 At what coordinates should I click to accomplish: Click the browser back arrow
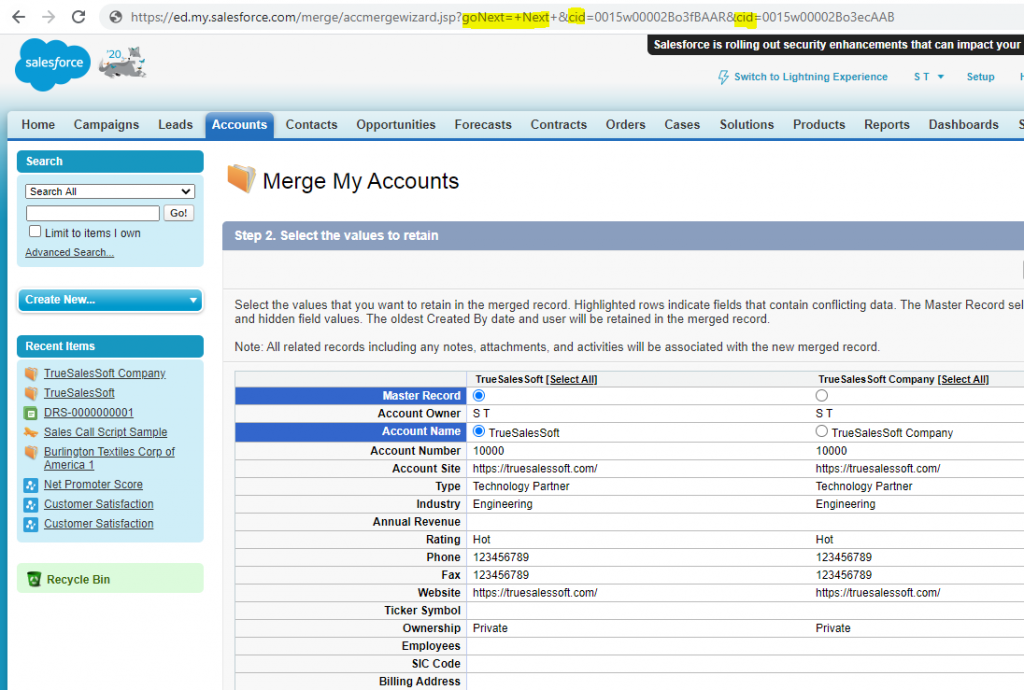[x=18, y=17]
